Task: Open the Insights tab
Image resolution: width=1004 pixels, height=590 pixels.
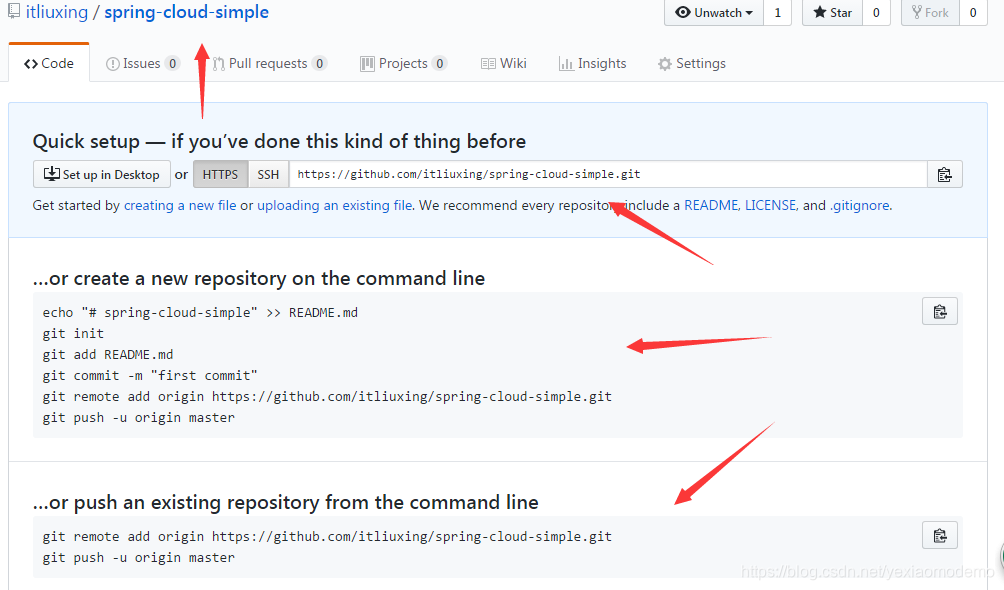Action: click(x=592, y=63)
